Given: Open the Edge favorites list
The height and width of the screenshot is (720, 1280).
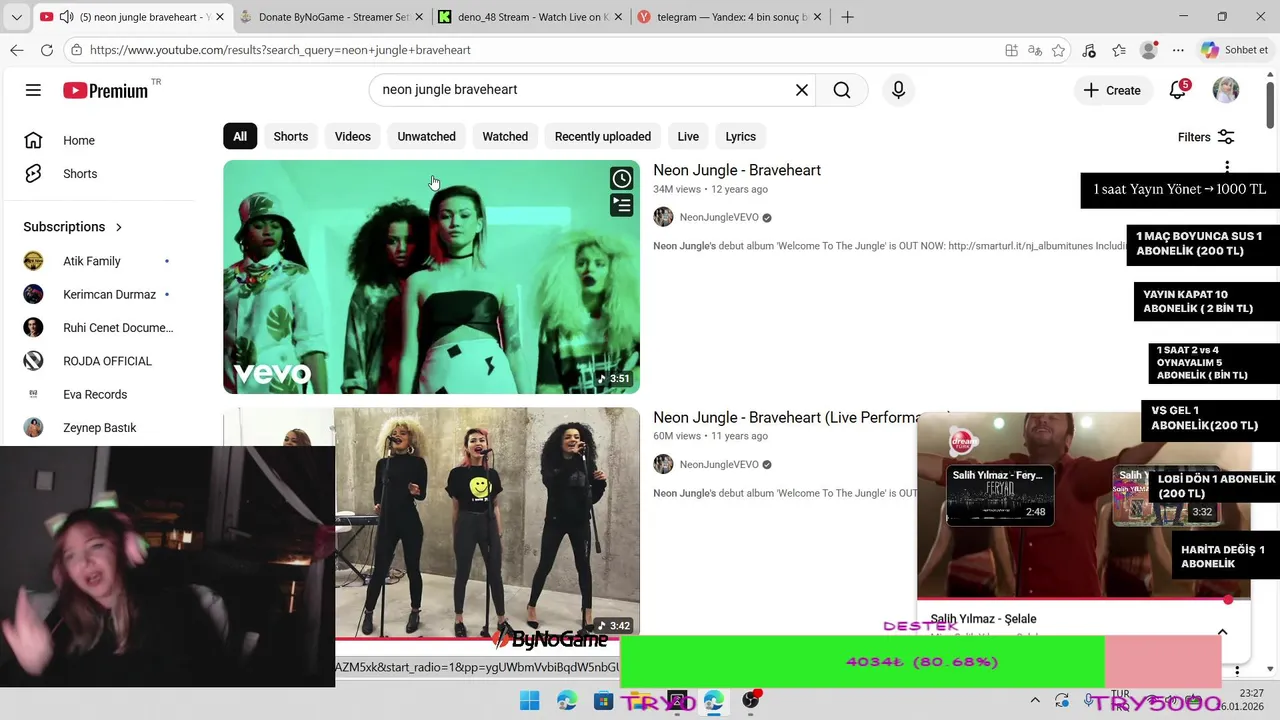Looking at the screenshot, I should coord(1119,50).
